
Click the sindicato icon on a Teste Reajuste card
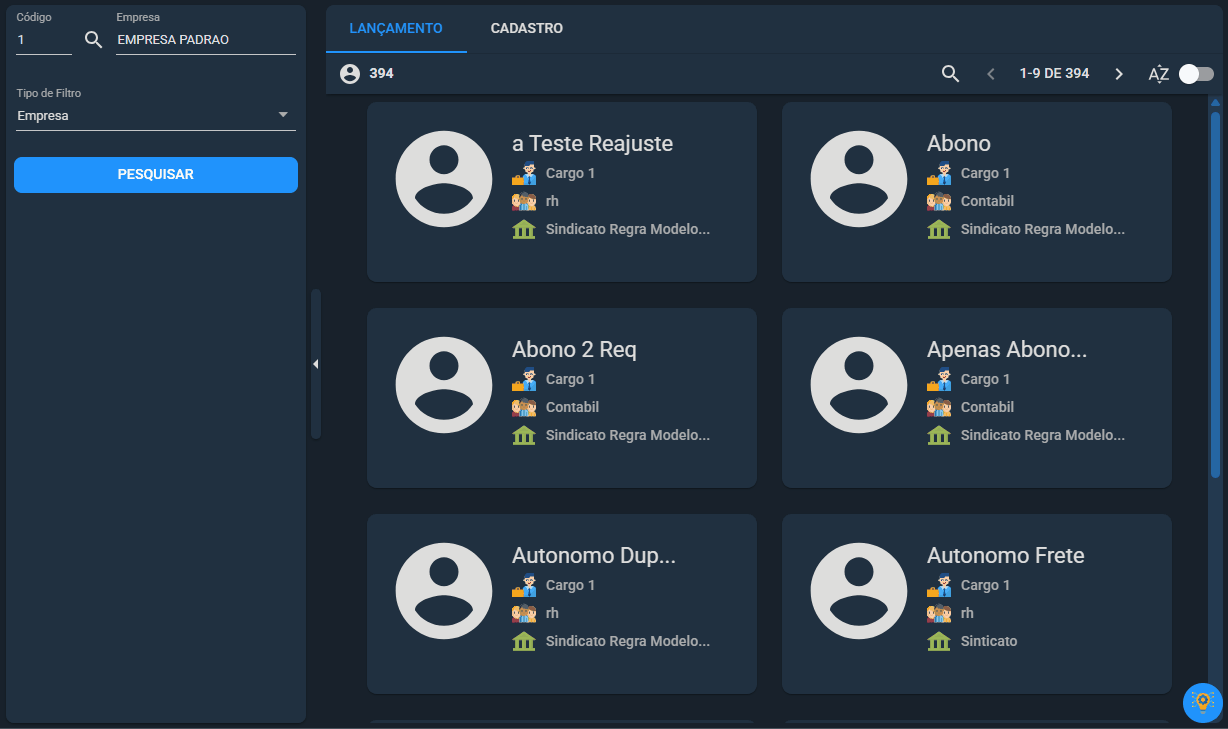524,230
